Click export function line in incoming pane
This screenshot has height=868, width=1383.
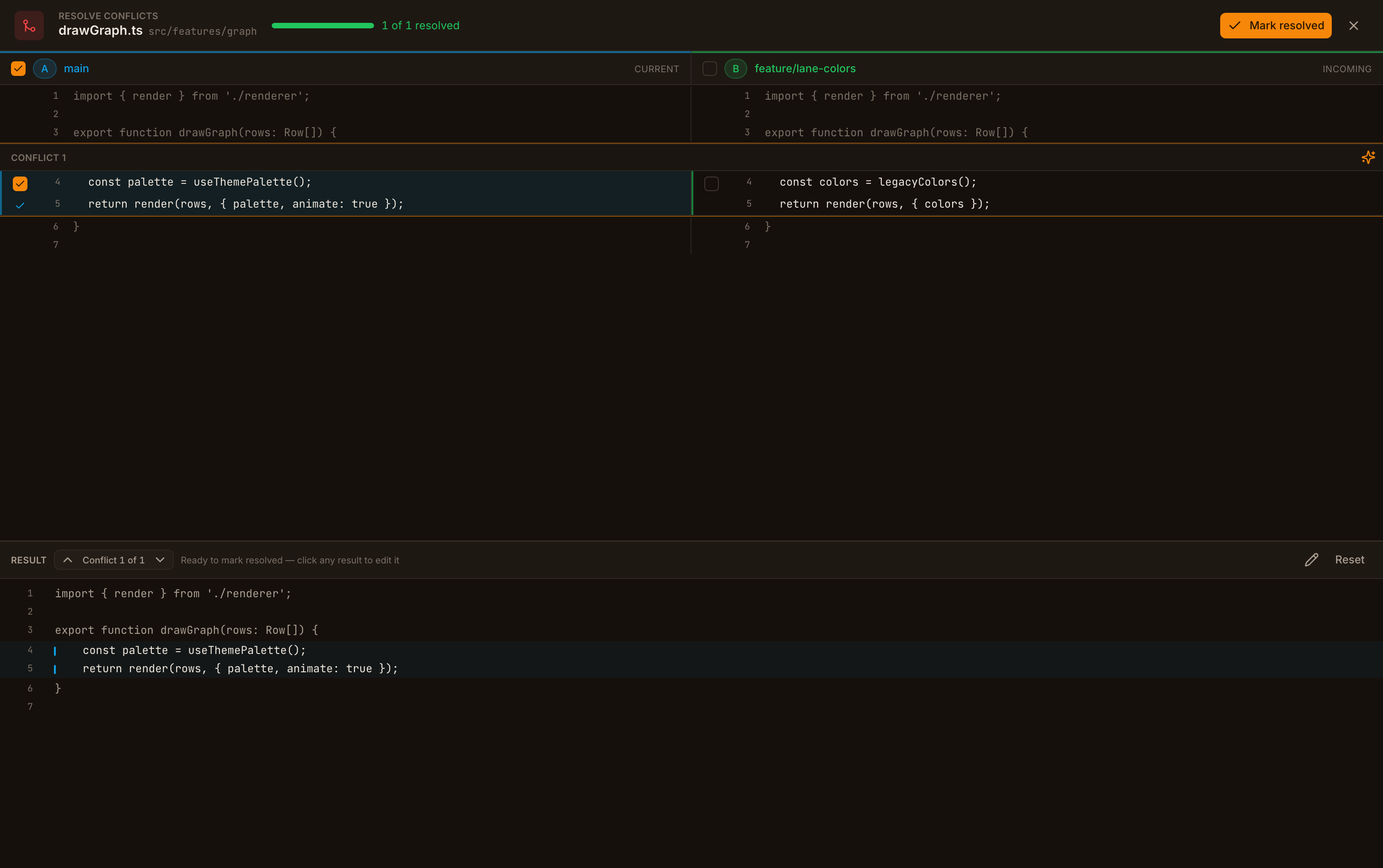click(896, 133)
